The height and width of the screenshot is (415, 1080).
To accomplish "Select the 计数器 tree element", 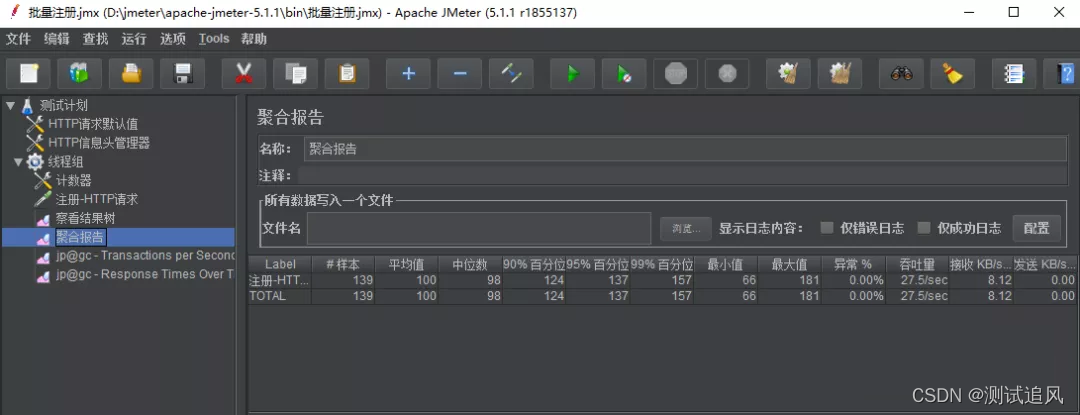I will point(74,181).
